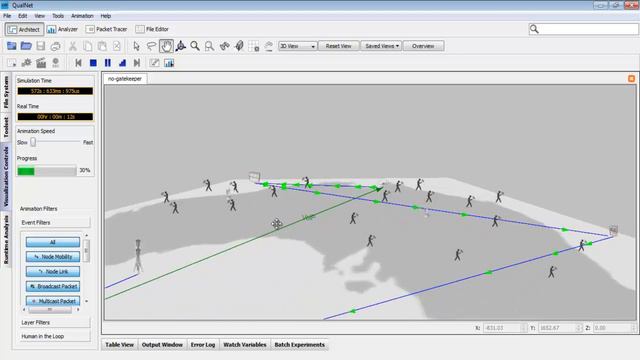This screenshot has width=640, height=360.
Task: Open the Watch Variables tab
Action: coord(245,345)
